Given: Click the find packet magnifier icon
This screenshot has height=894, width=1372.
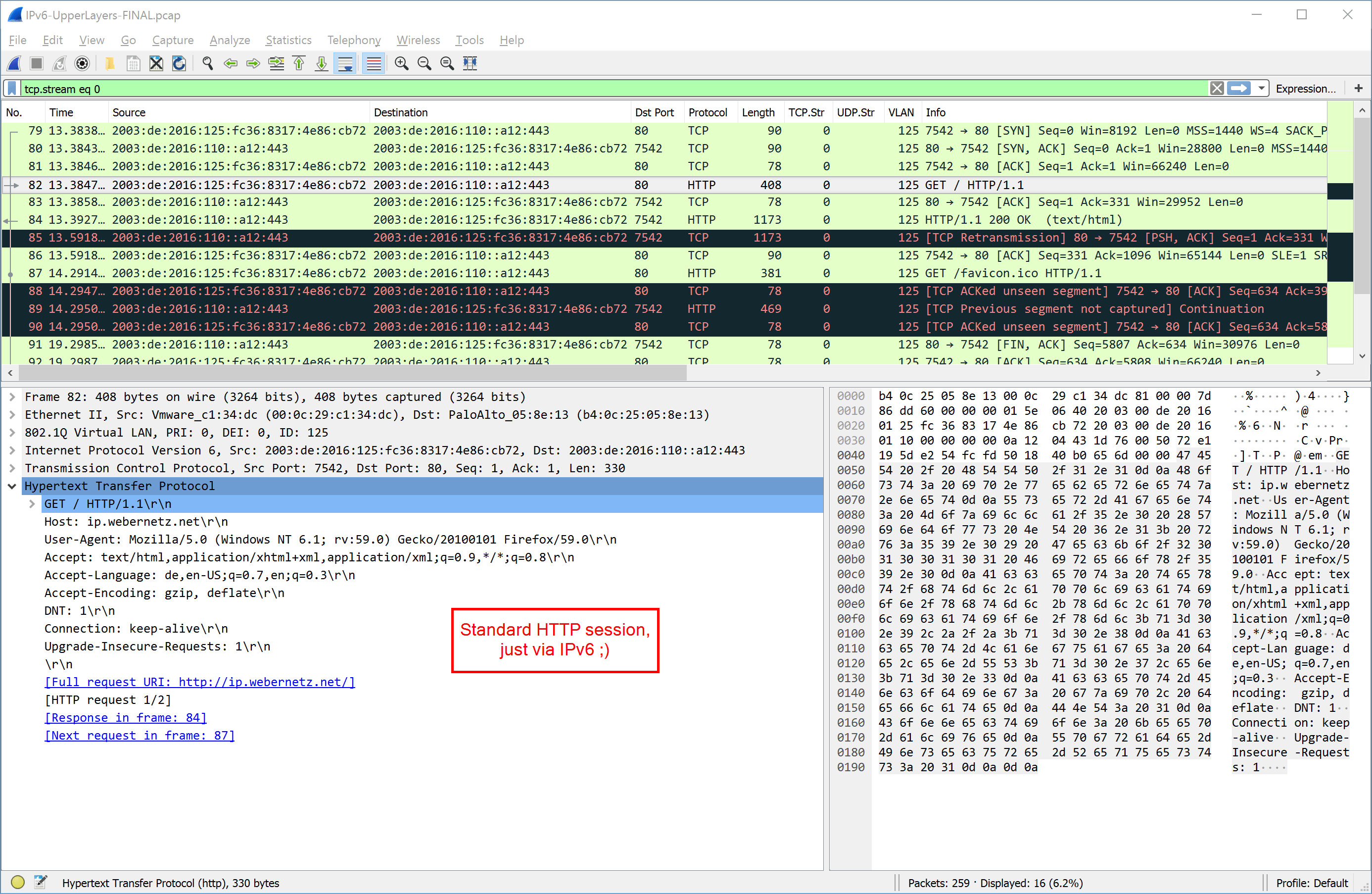Looking at the screenshot, I should tap(208, 63).
